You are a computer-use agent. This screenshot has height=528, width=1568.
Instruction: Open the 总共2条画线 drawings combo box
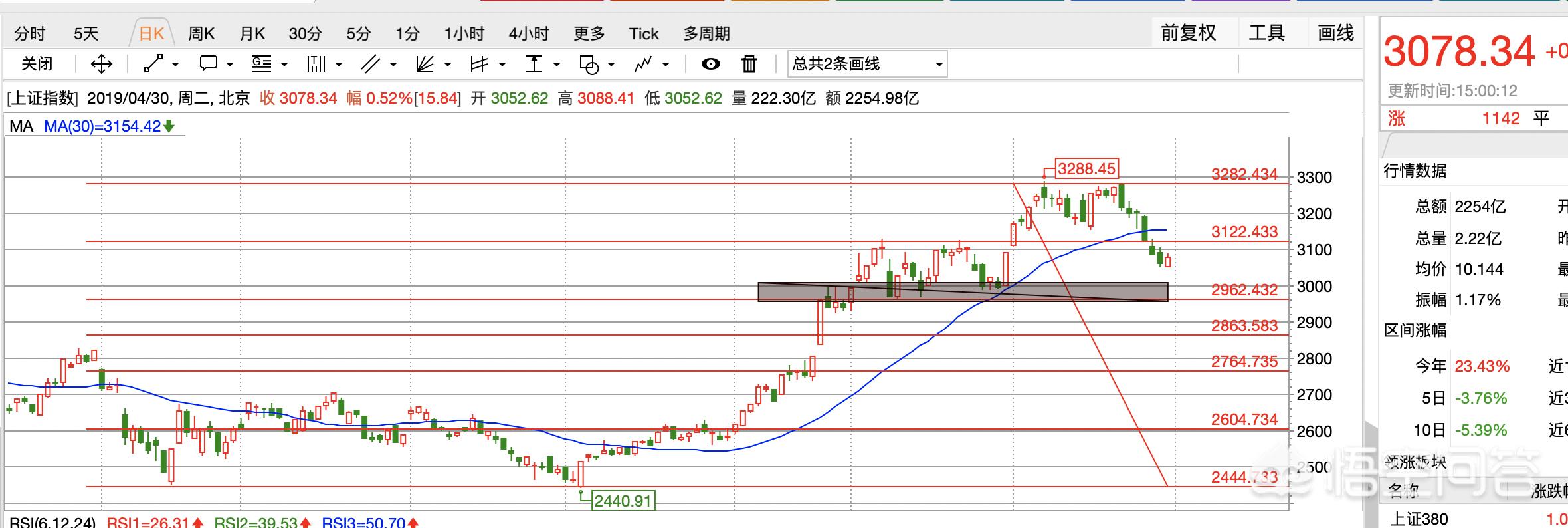click(x=867, y=64)
